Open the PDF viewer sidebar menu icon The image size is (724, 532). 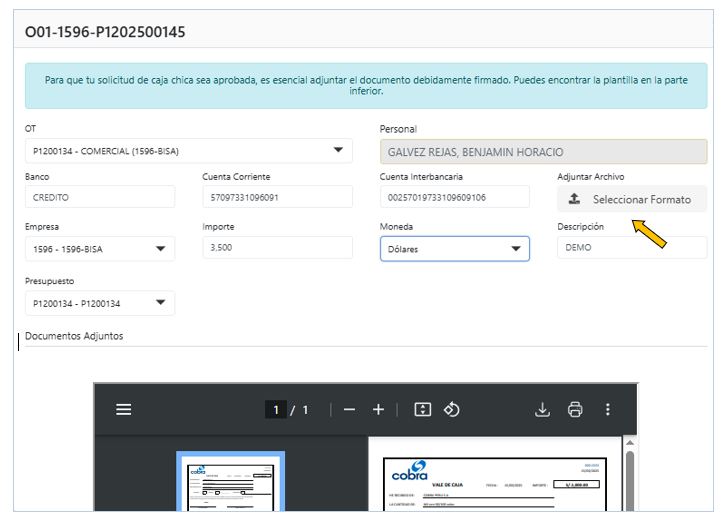pos(123,410)
